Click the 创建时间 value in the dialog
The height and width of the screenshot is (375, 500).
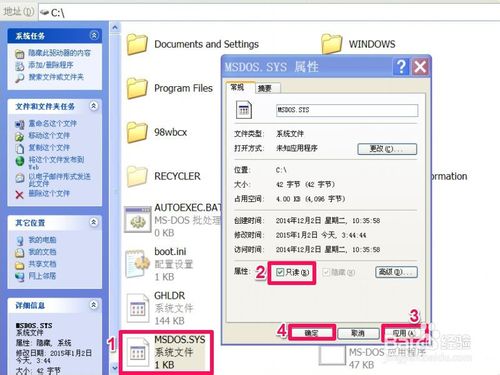pos(328,221)
